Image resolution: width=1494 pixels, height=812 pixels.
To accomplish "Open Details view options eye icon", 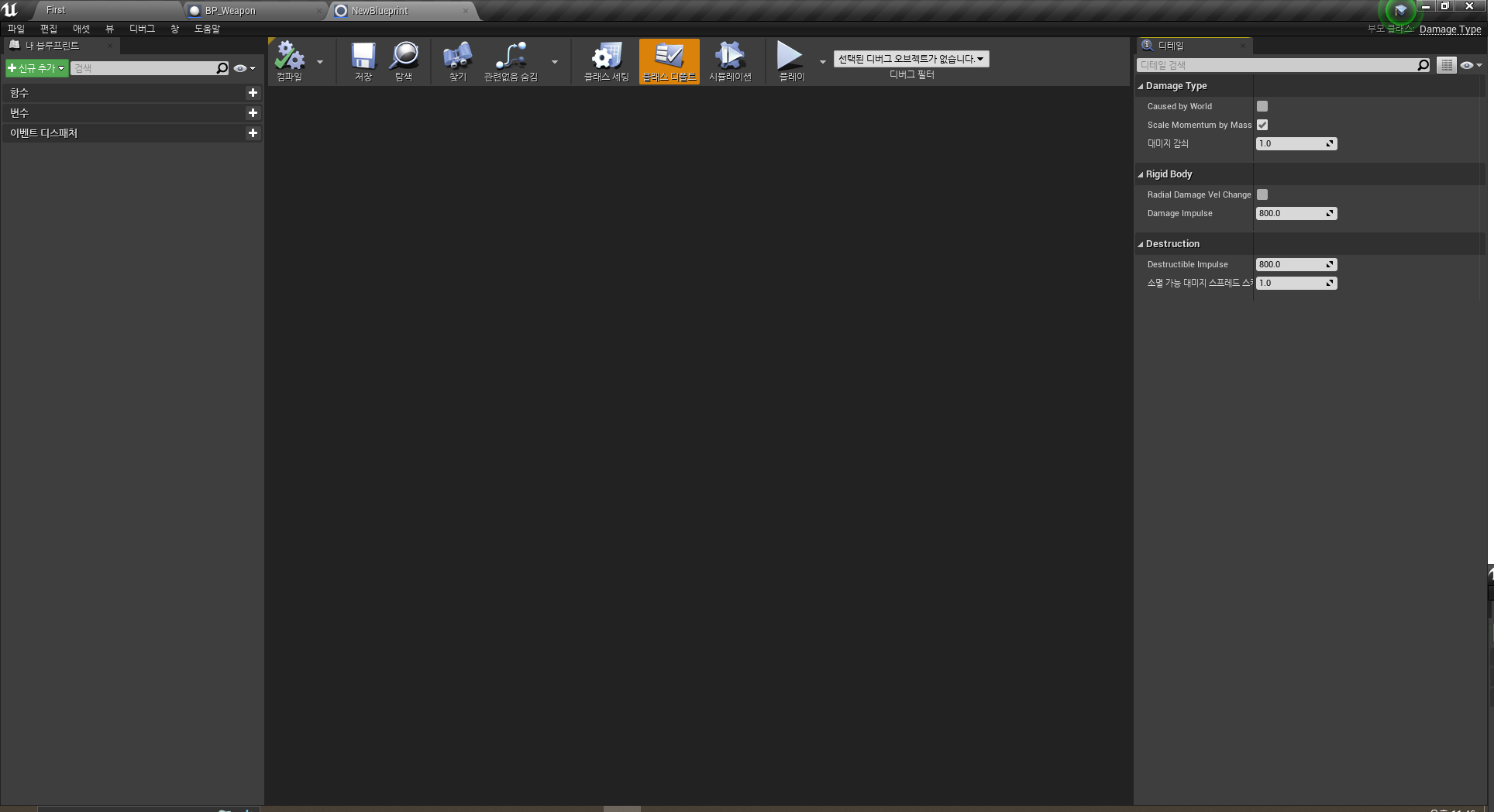I will point(1471,65).
